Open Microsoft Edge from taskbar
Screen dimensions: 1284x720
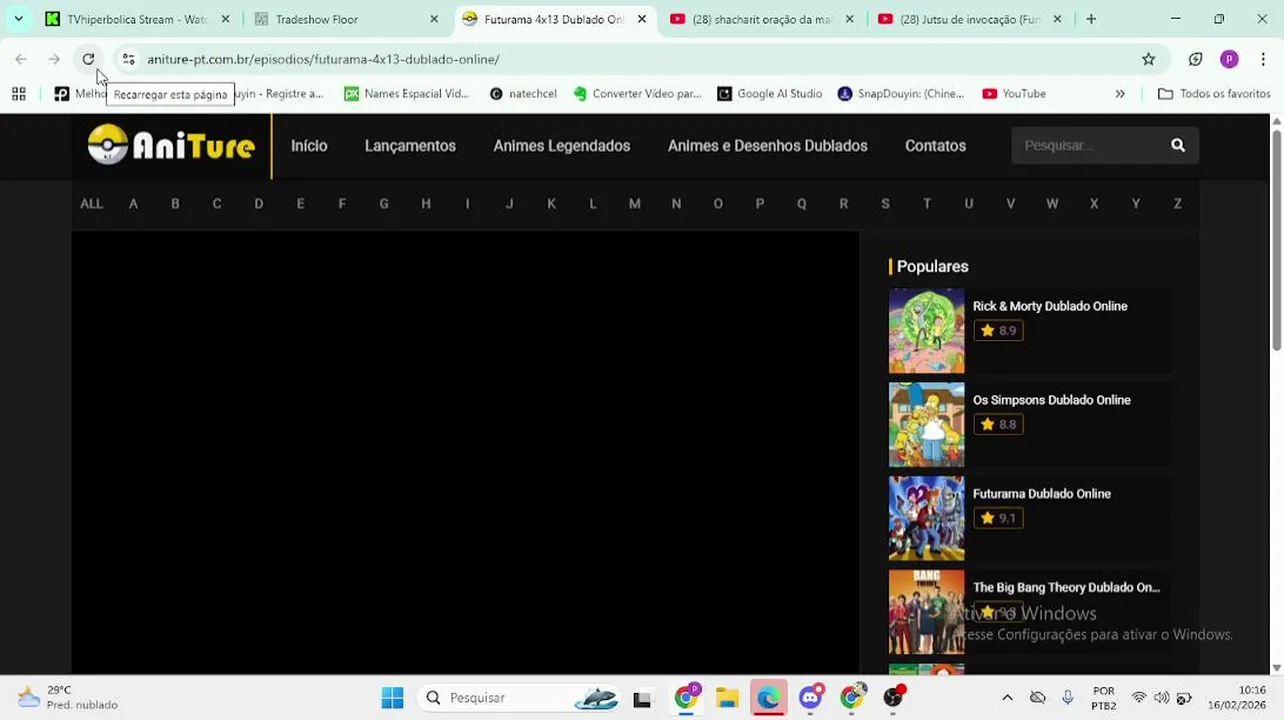[769, 698]
